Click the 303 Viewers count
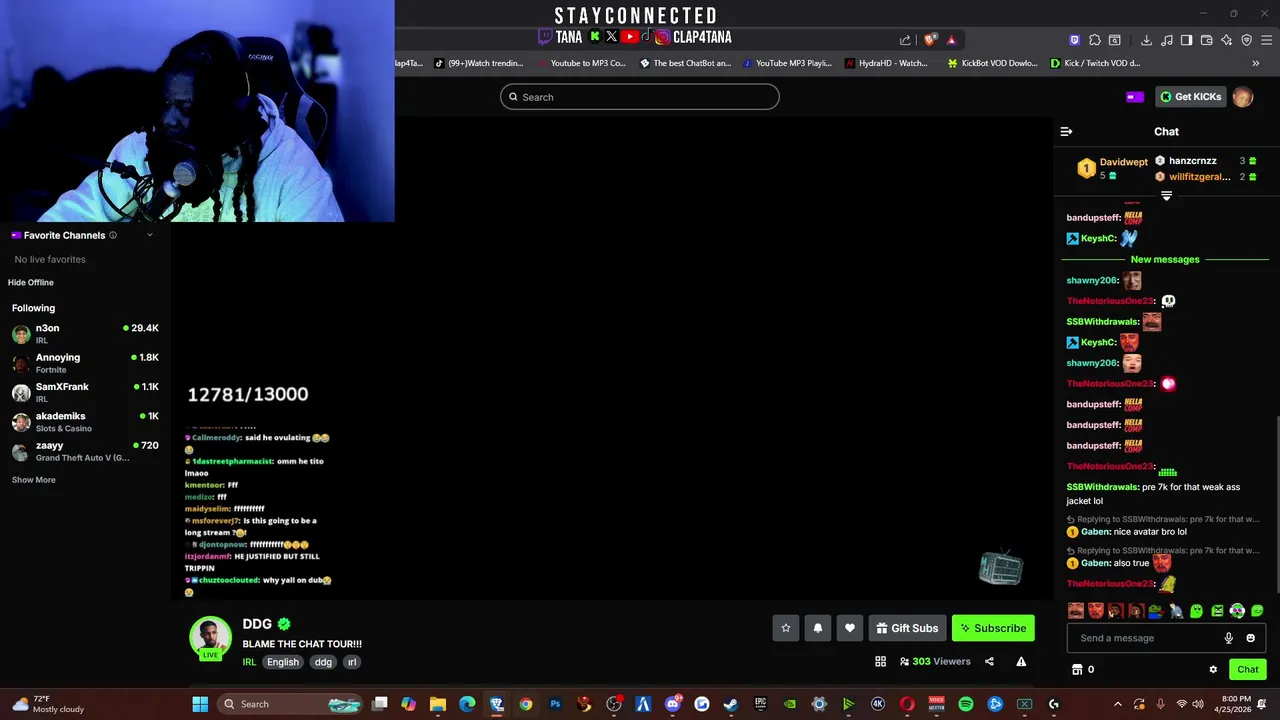The image size is (1280, 720). pos(935,661)
